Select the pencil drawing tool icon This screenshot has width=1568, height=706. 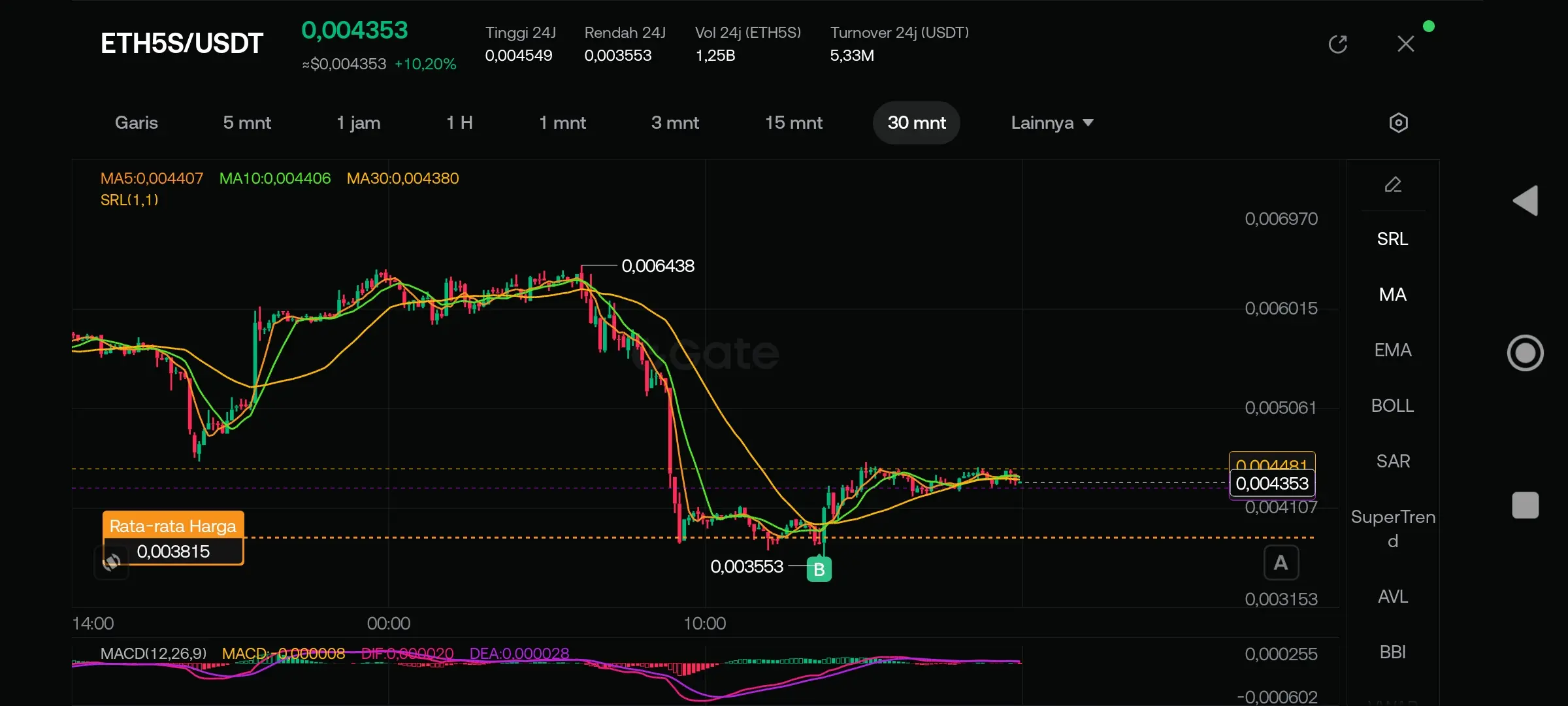(x=1393, y=185)
